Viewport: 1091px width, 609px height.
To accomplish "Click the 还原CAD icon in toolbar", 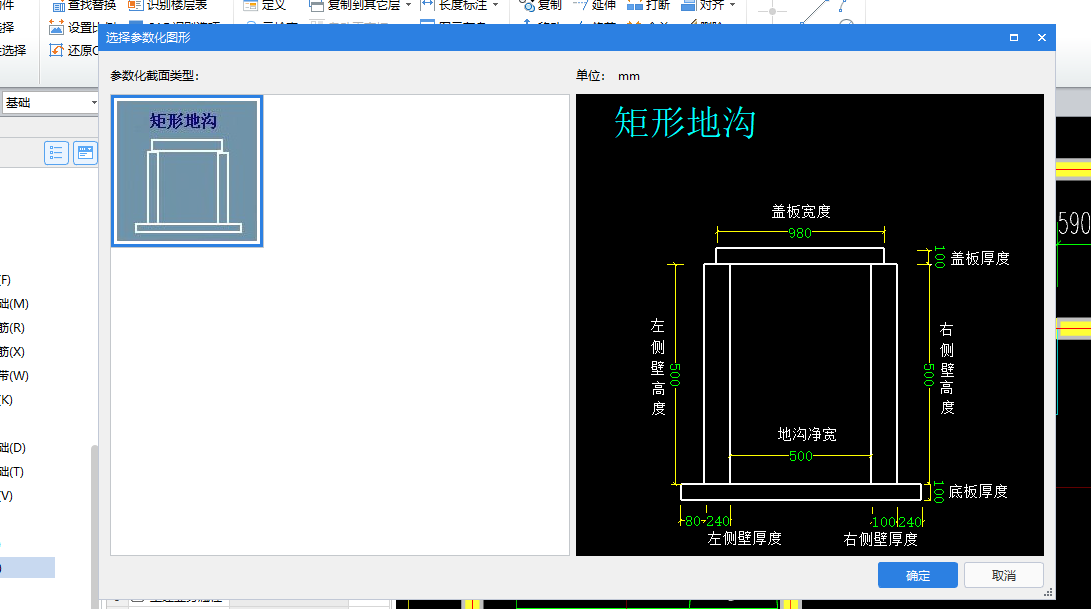I will (56, 50).
